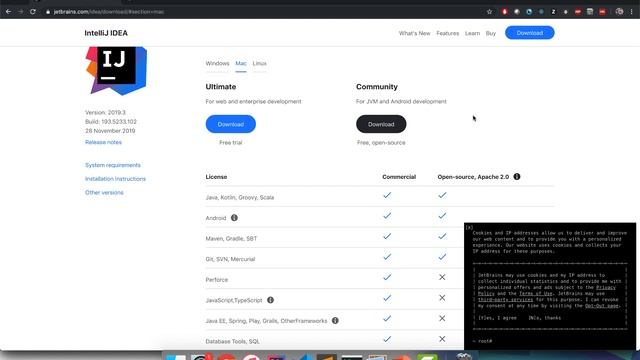Click the 'Maven, Gradle, SBT' row label
Screen dimensions: 640x360
click(x=231, y=238)
